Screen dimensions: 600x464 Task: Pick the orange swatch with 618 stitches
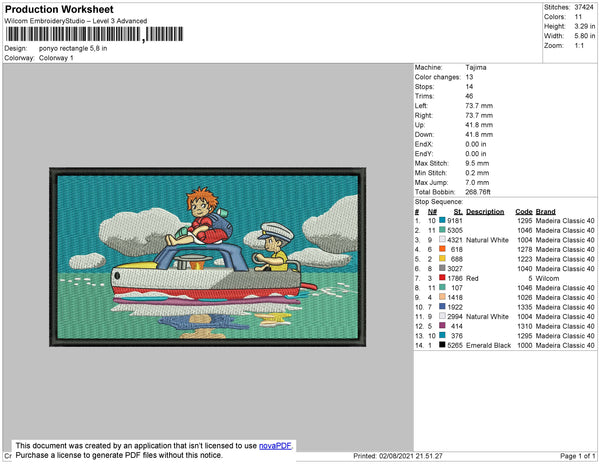(x=442, y=249)
